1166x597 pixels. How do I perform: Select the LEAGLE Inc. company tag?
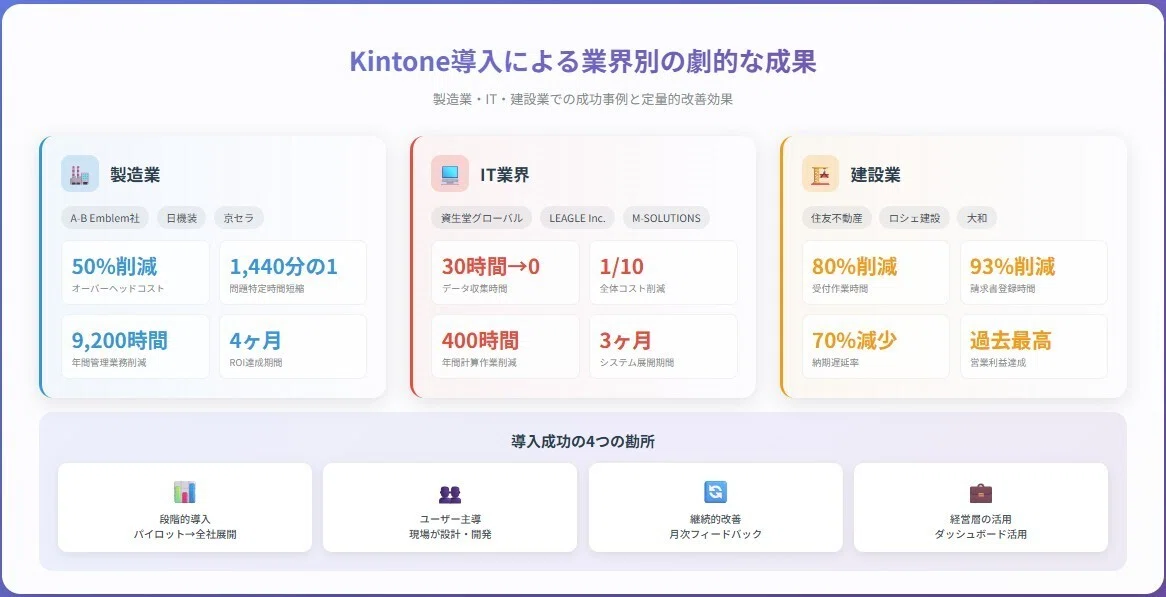577,218
